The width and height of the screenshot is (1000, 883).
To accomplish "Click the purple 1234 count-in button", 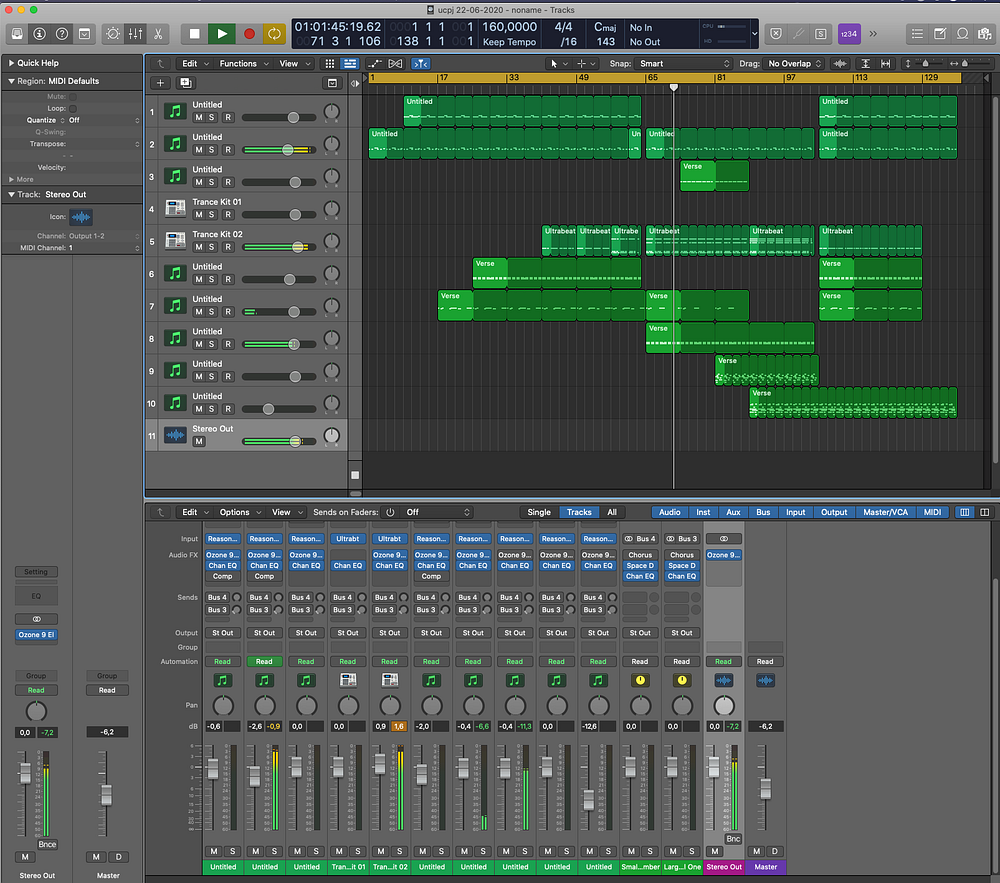I will (x=849, y=34).
